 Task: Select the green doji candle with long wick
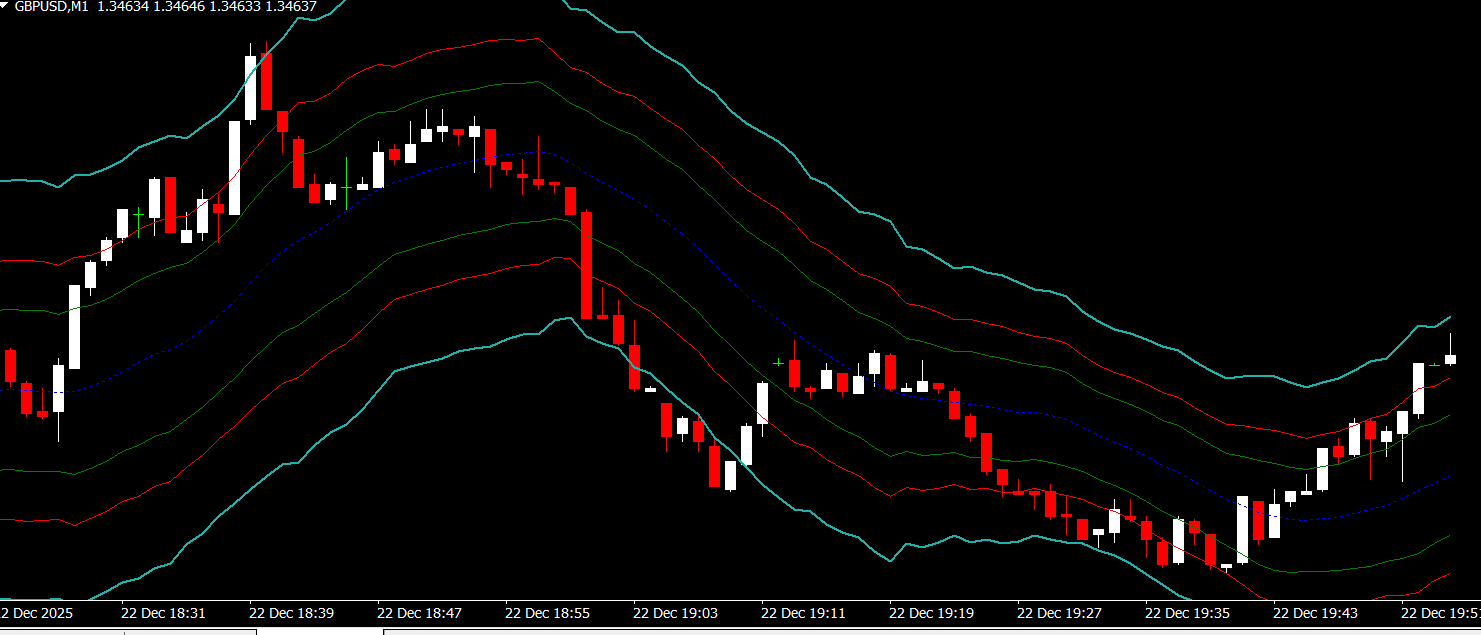[346, 187]
